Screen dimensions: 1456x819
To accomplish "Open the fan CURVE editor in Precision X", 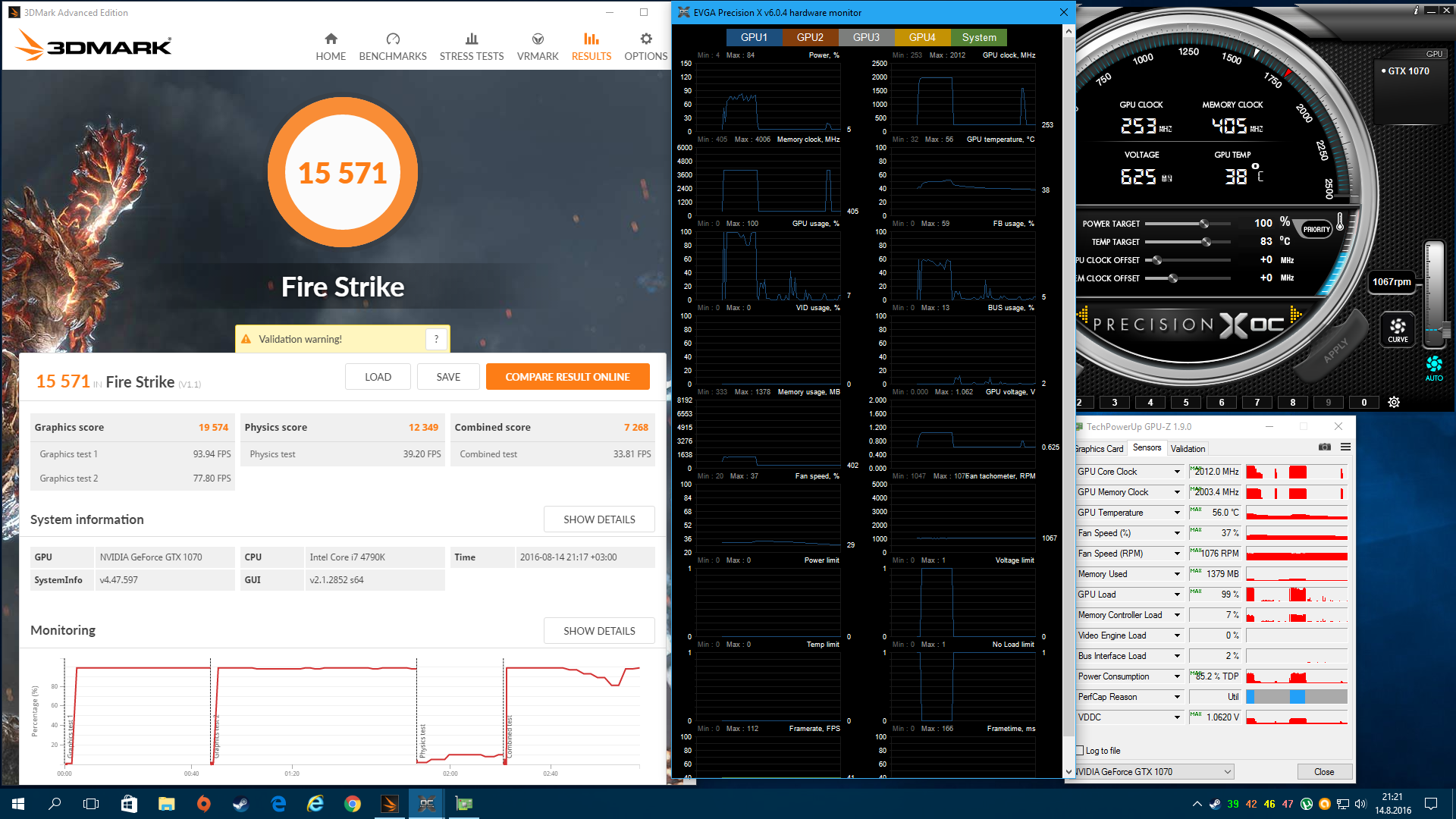I will [1398, 330].
